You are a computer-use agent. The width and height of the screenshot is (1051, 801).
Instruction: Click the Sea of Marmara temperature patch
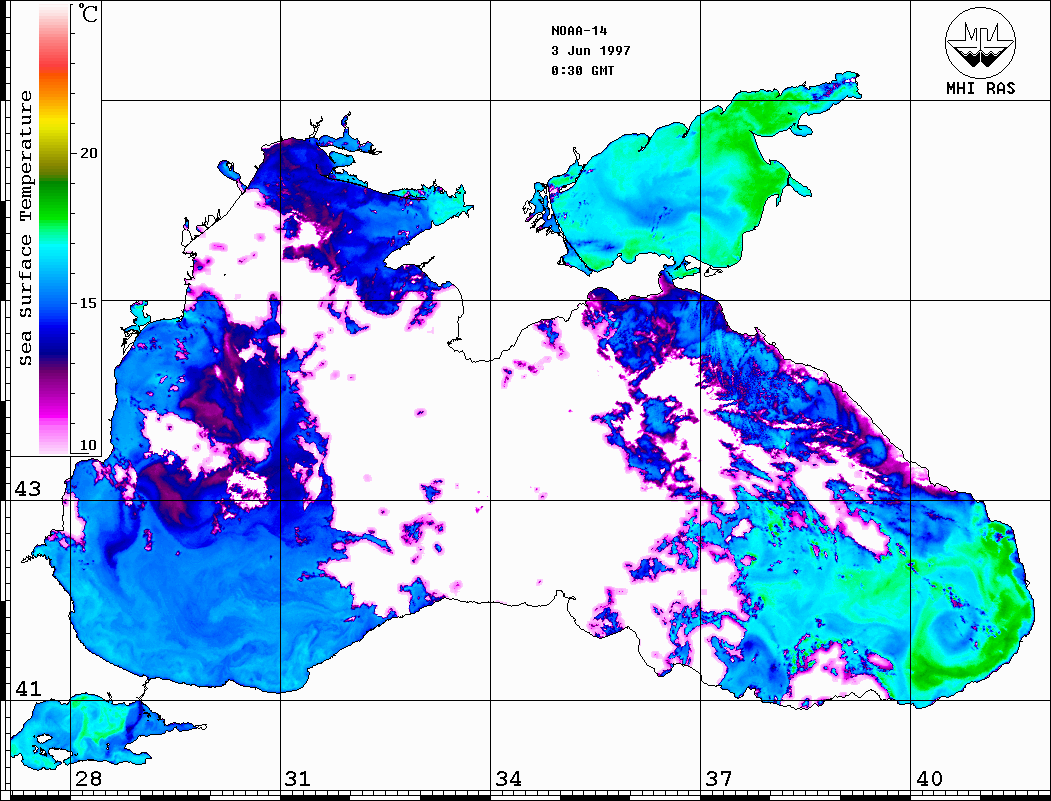(94, 731)
